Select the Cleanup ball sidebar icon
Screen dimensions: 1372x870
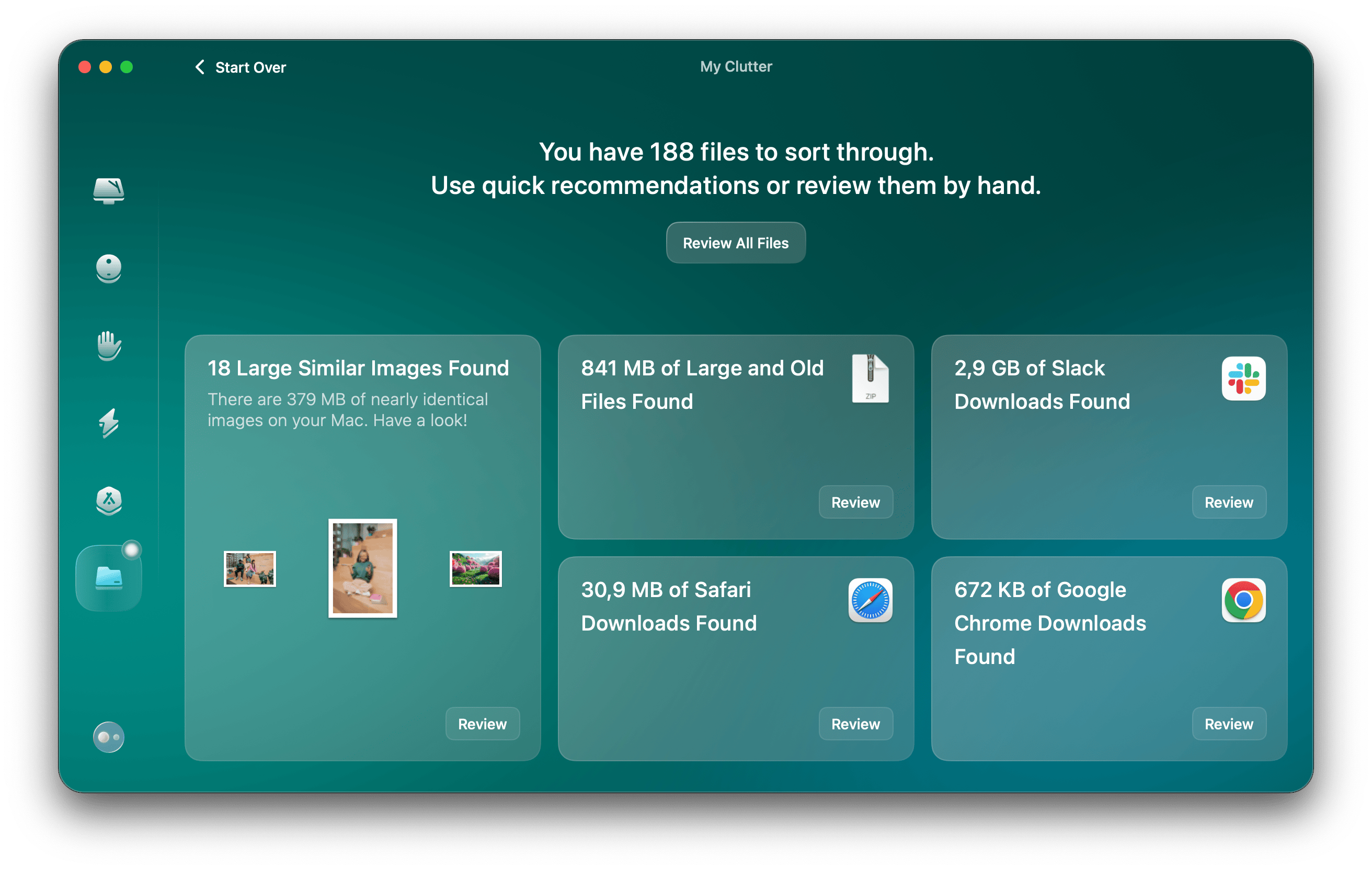coord(108,268)
